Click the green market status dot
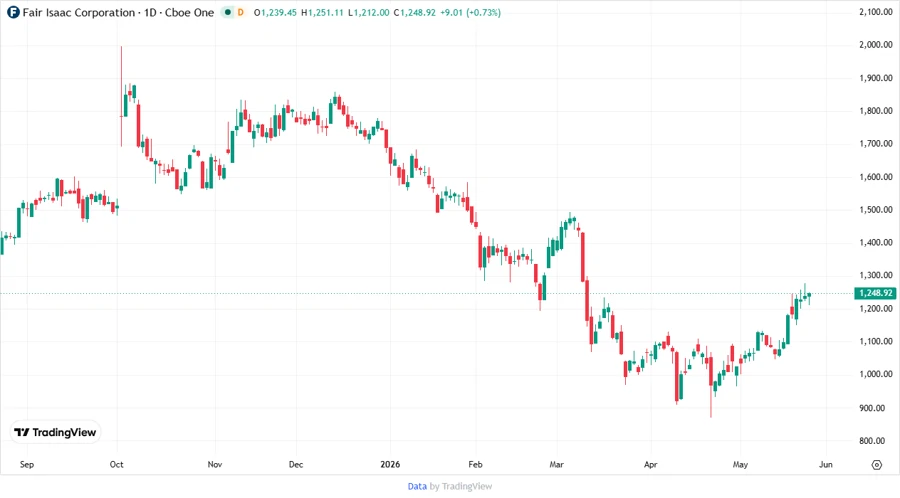Image resolution: width=900 pixels, height=498 pixels. (x=228, y=13)
